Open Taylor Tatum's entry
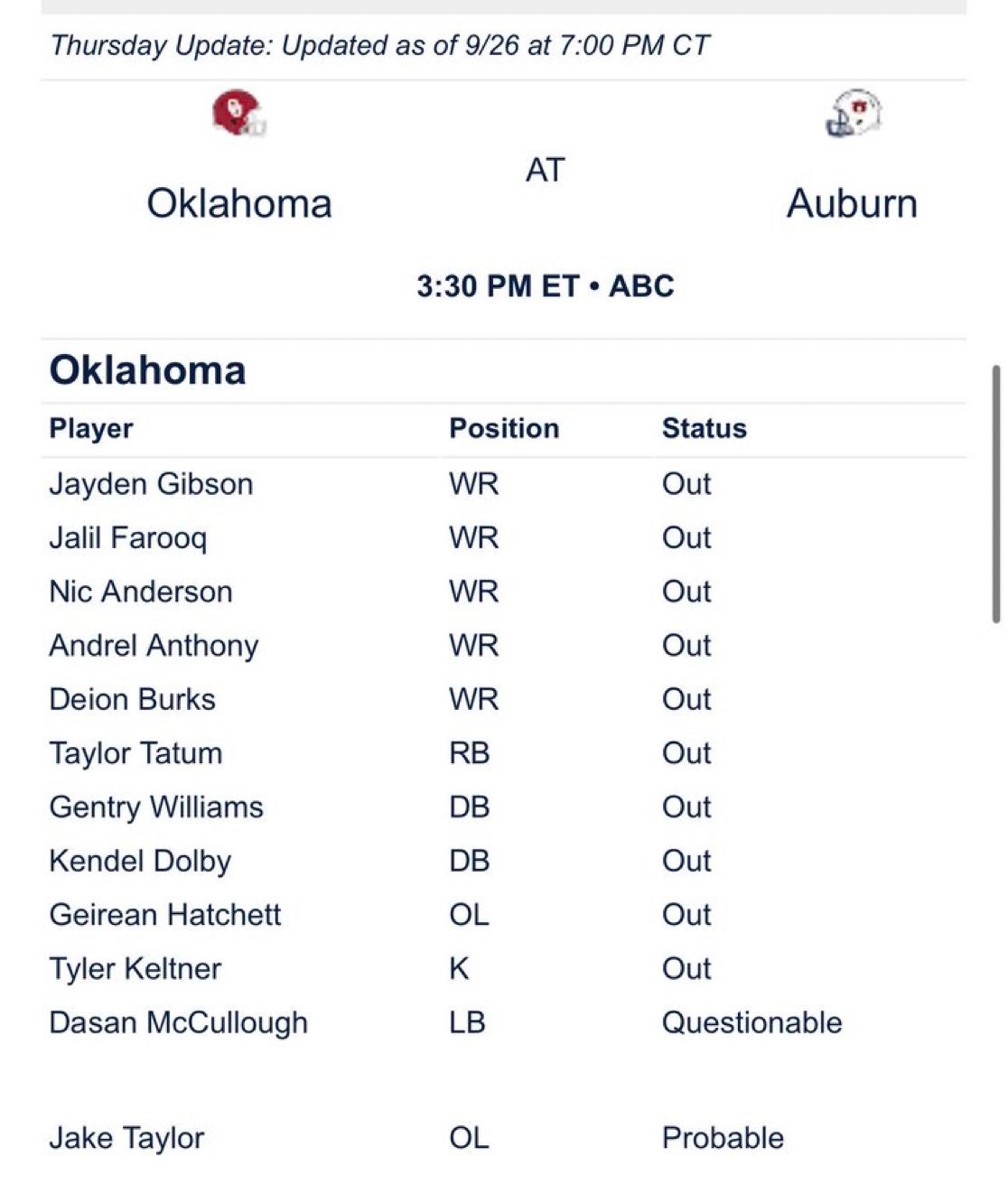Viewport: 1008px width, 1203px height. [x=135, y=753]
